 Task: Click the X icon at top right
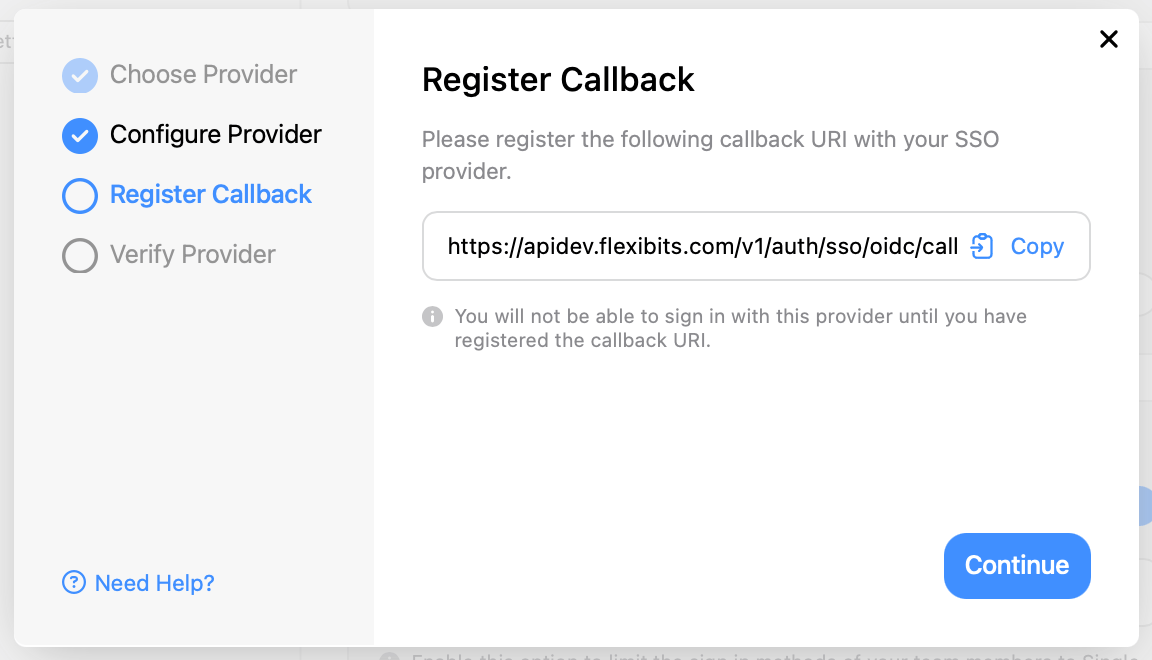(x=1109, y=39)
